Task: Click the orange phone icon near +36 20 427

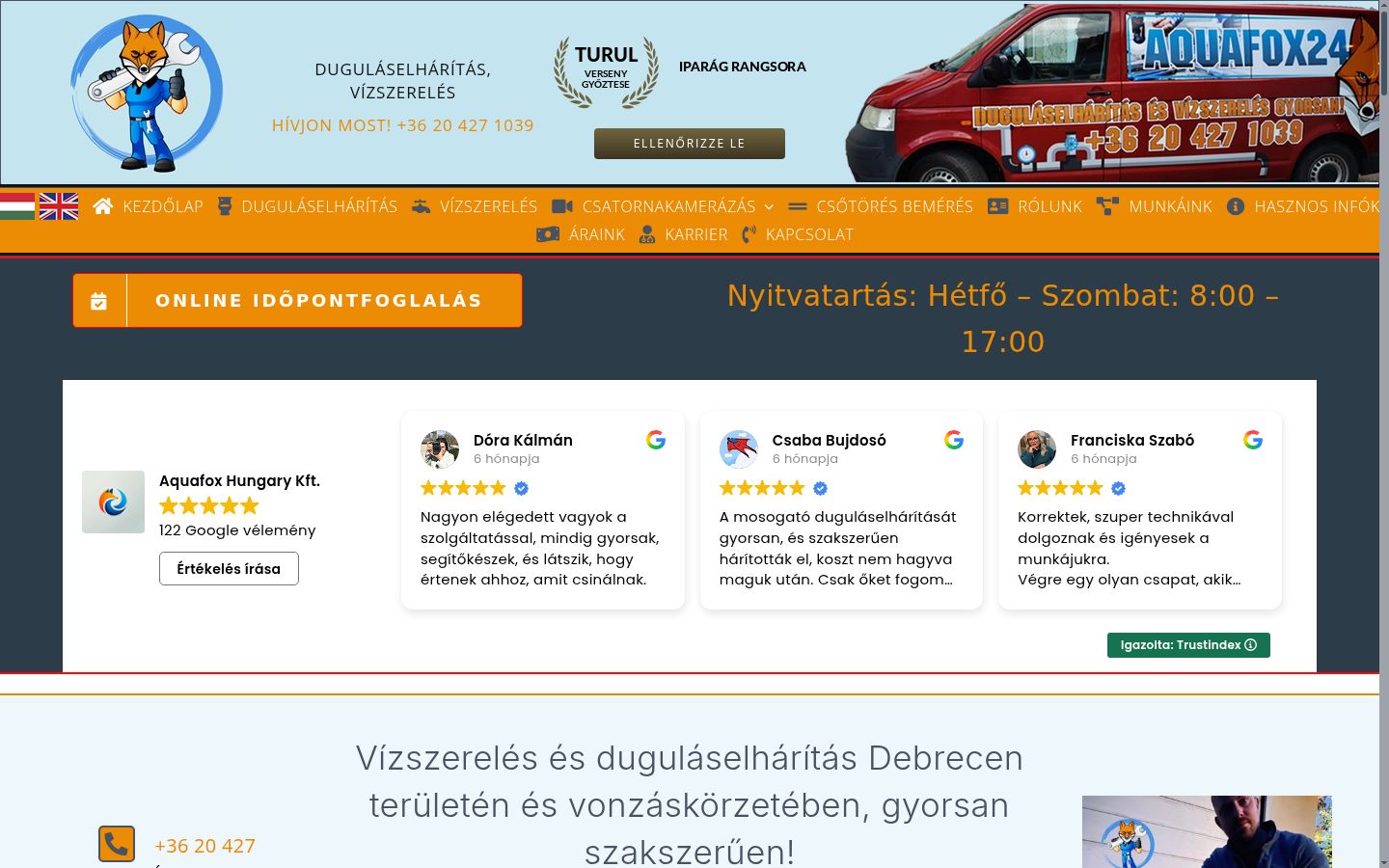Action: point(117,844)
